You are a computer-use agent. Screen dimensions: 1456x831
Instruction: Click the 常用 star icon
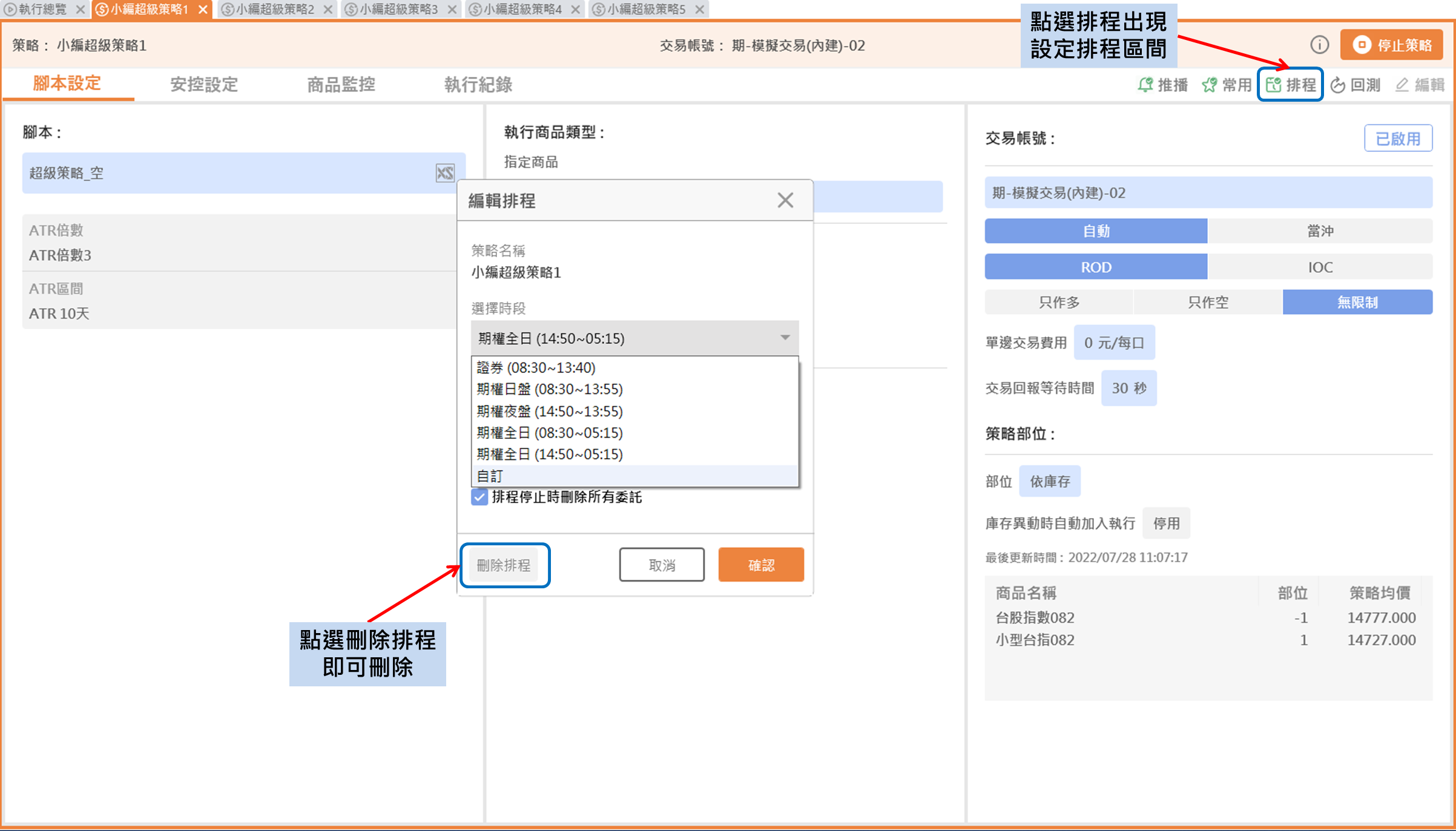(x=1210, y=85)
